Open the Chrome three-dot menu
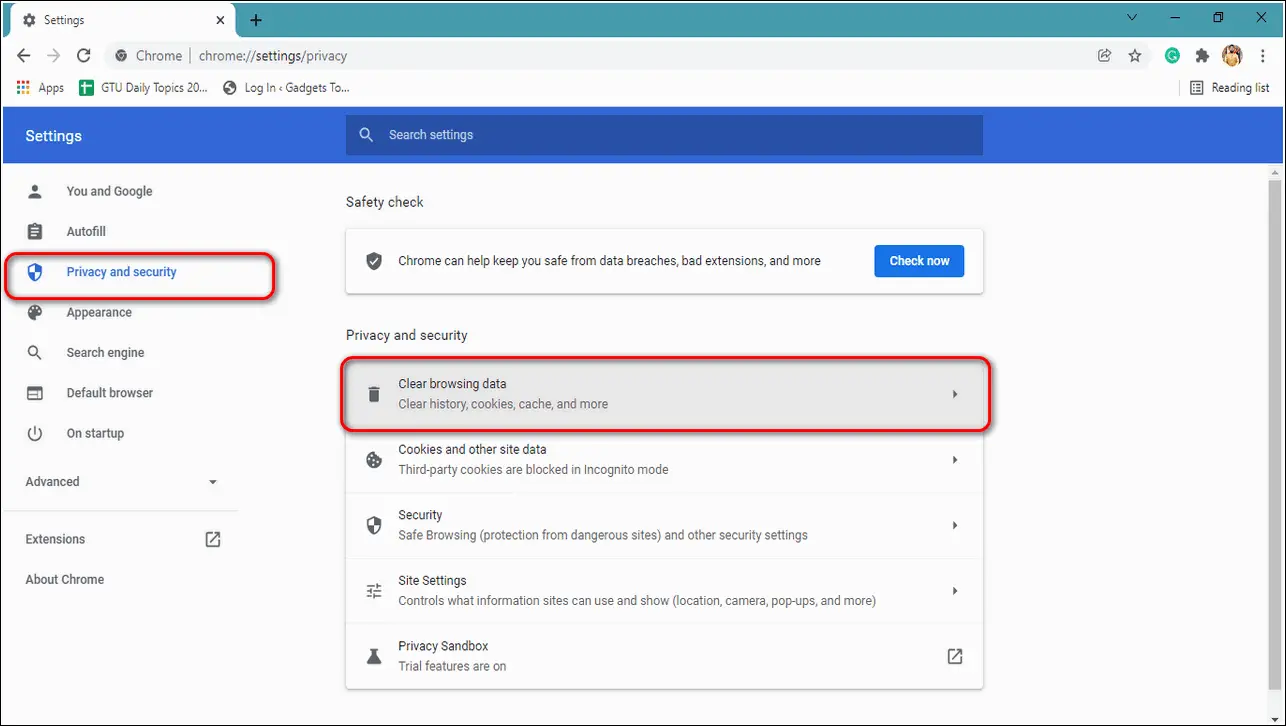Image resolution: width=1286 pixels, height=726 pixels. (x=1261, y=56)
